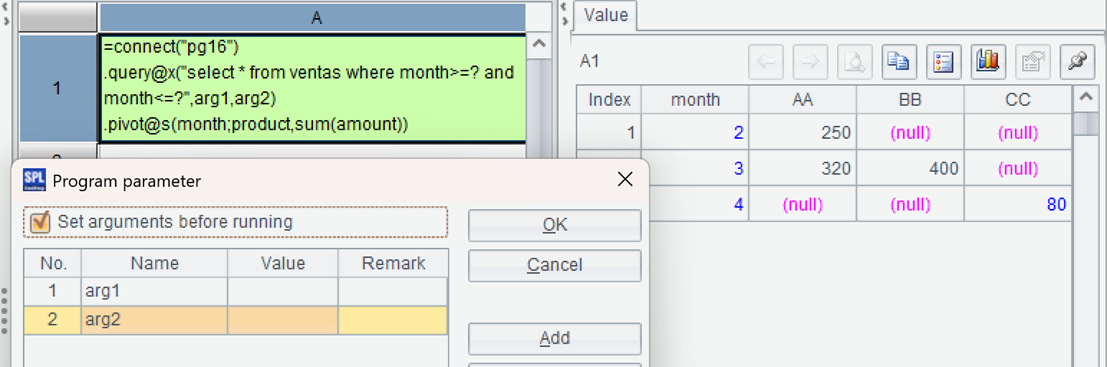Click scroll-up arrow of cell A1 editor
1107x367 pixels.
click(539, 45)
